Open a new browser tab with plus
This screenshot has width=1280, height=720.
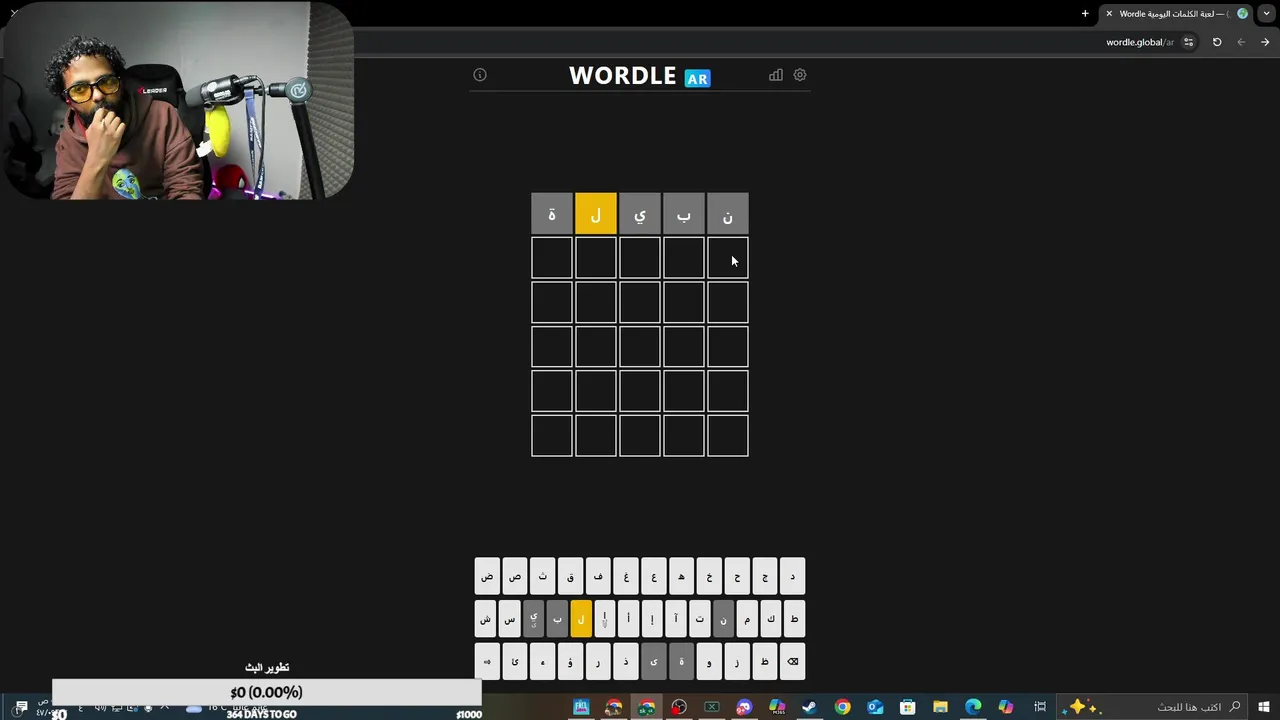[x=1085, y=14]
